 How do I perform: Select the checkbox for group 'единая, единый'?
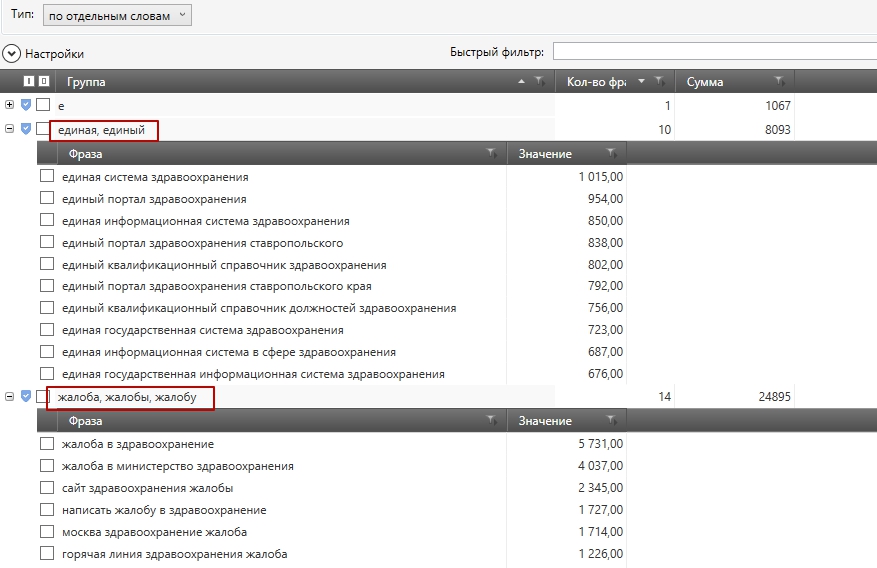[x=43, y=129]
